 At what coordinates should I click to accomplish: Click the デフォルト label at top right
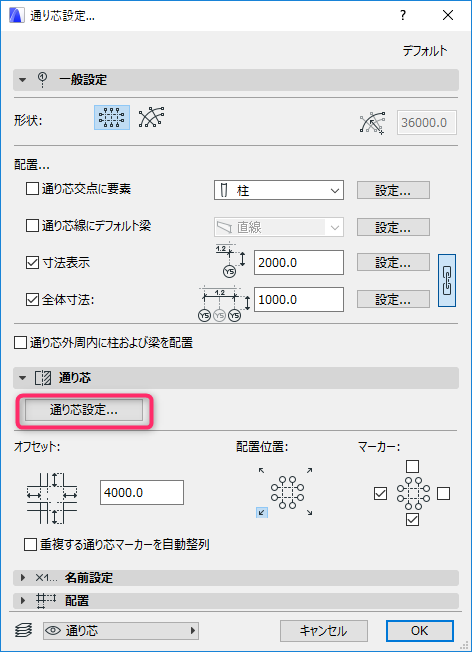click(425, 51)
